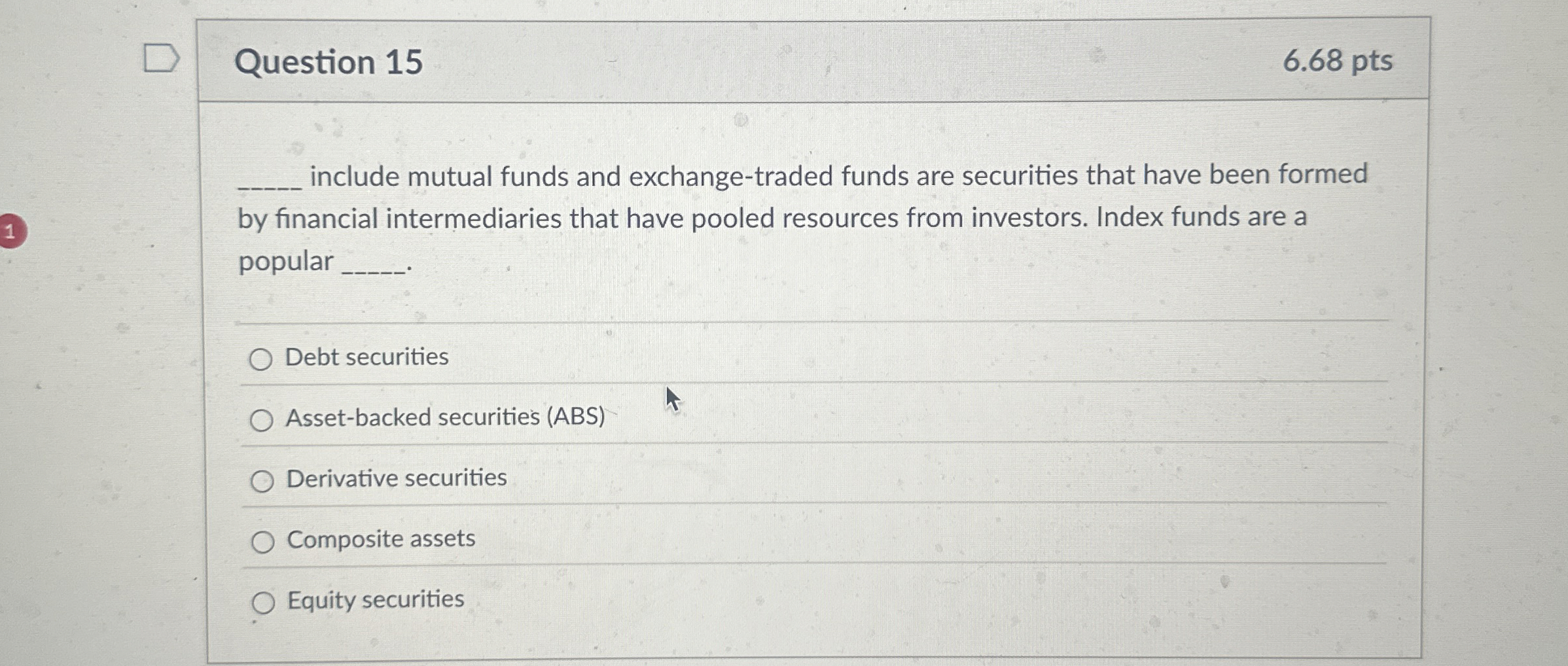1568x666 pixels.
Task: Click the bookmark outline icon top left
Action: [162, 59]
